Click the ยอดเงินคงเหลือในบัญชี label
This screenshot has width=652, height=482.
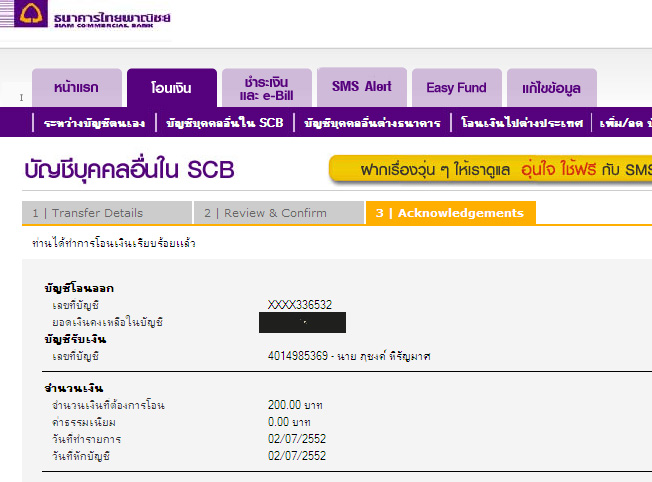[107, 322]
